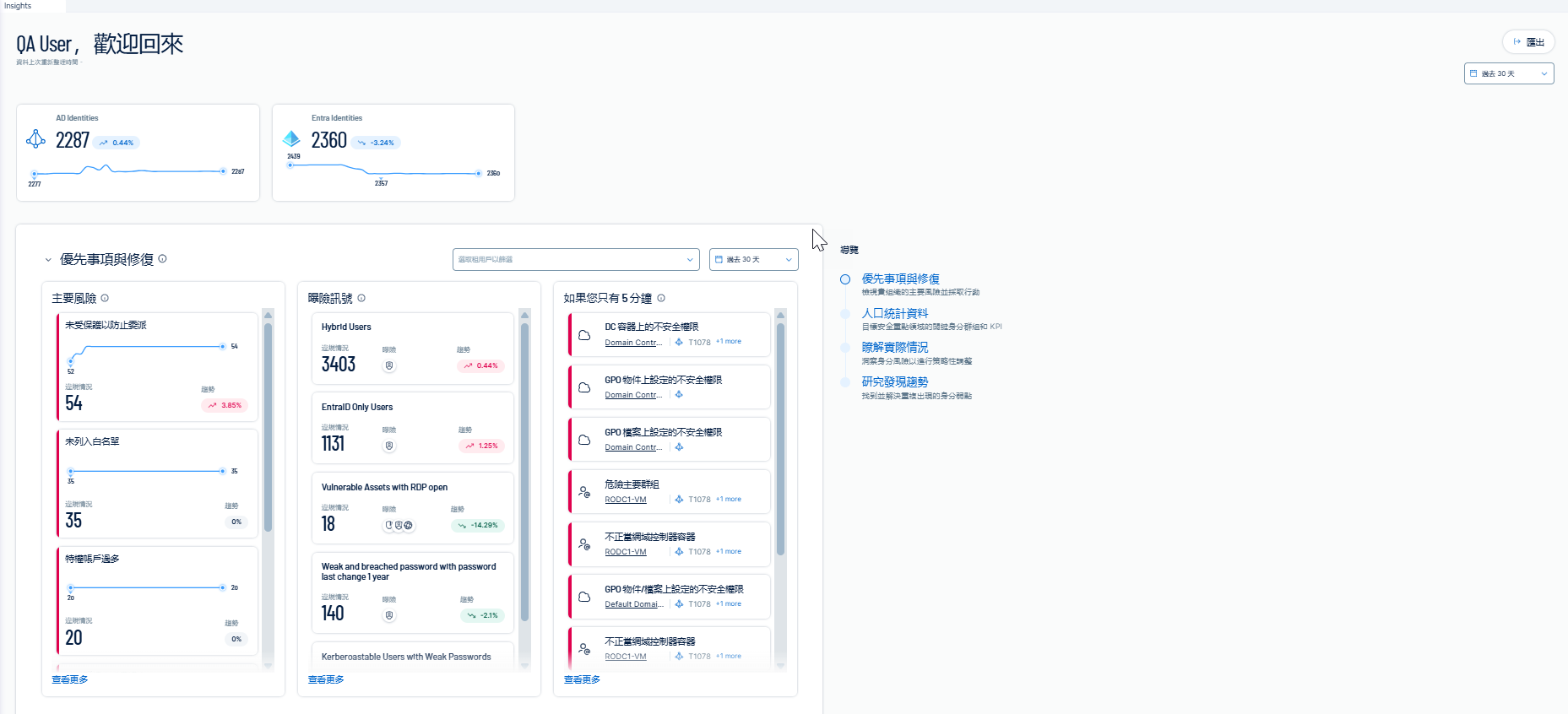Open the RODC1-VM link under 危險主要群組
This screenshot has width=1568, height=714.
(626, 500)
